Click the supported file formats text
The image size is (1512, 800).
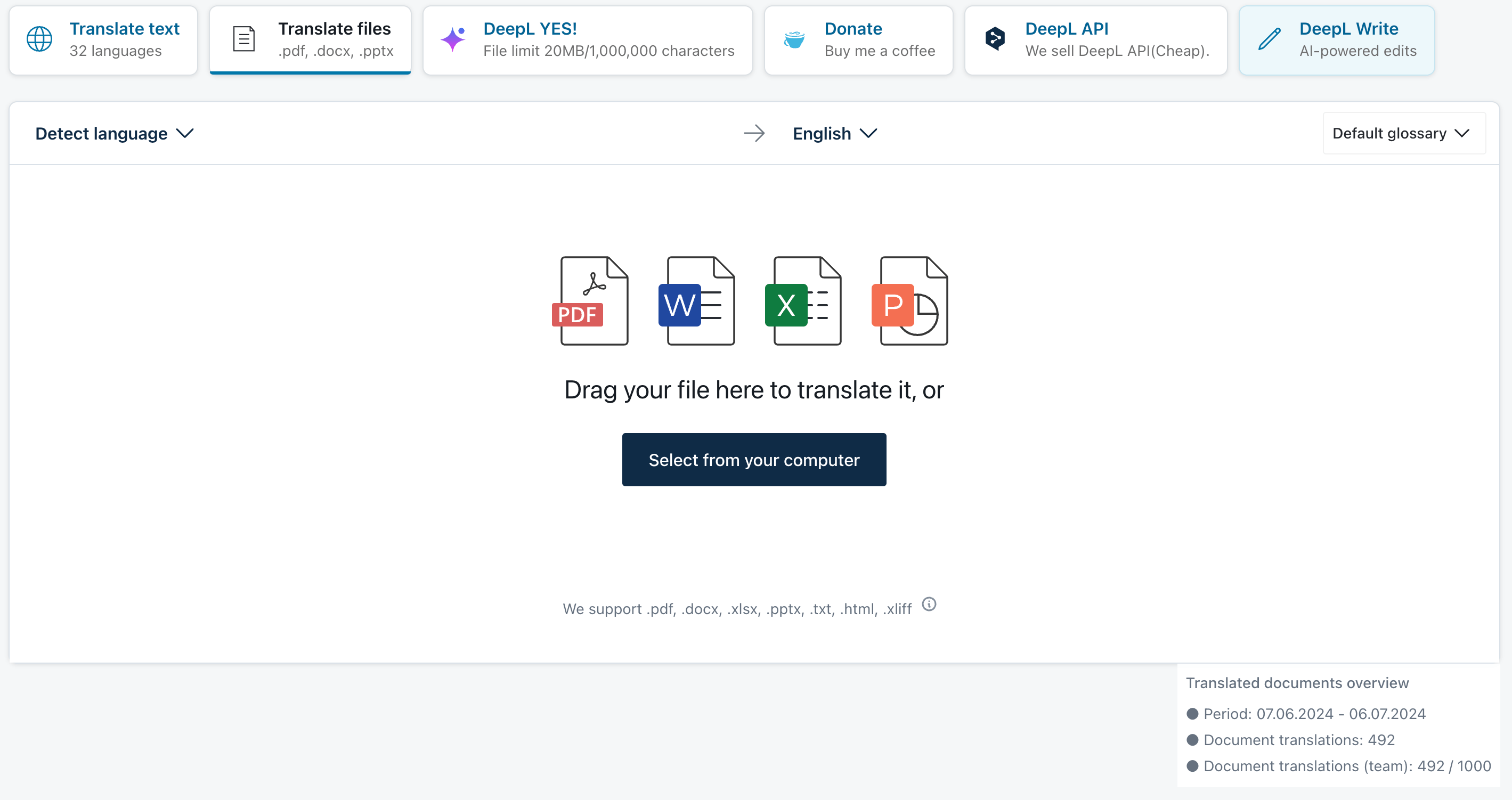coord(737,609)
